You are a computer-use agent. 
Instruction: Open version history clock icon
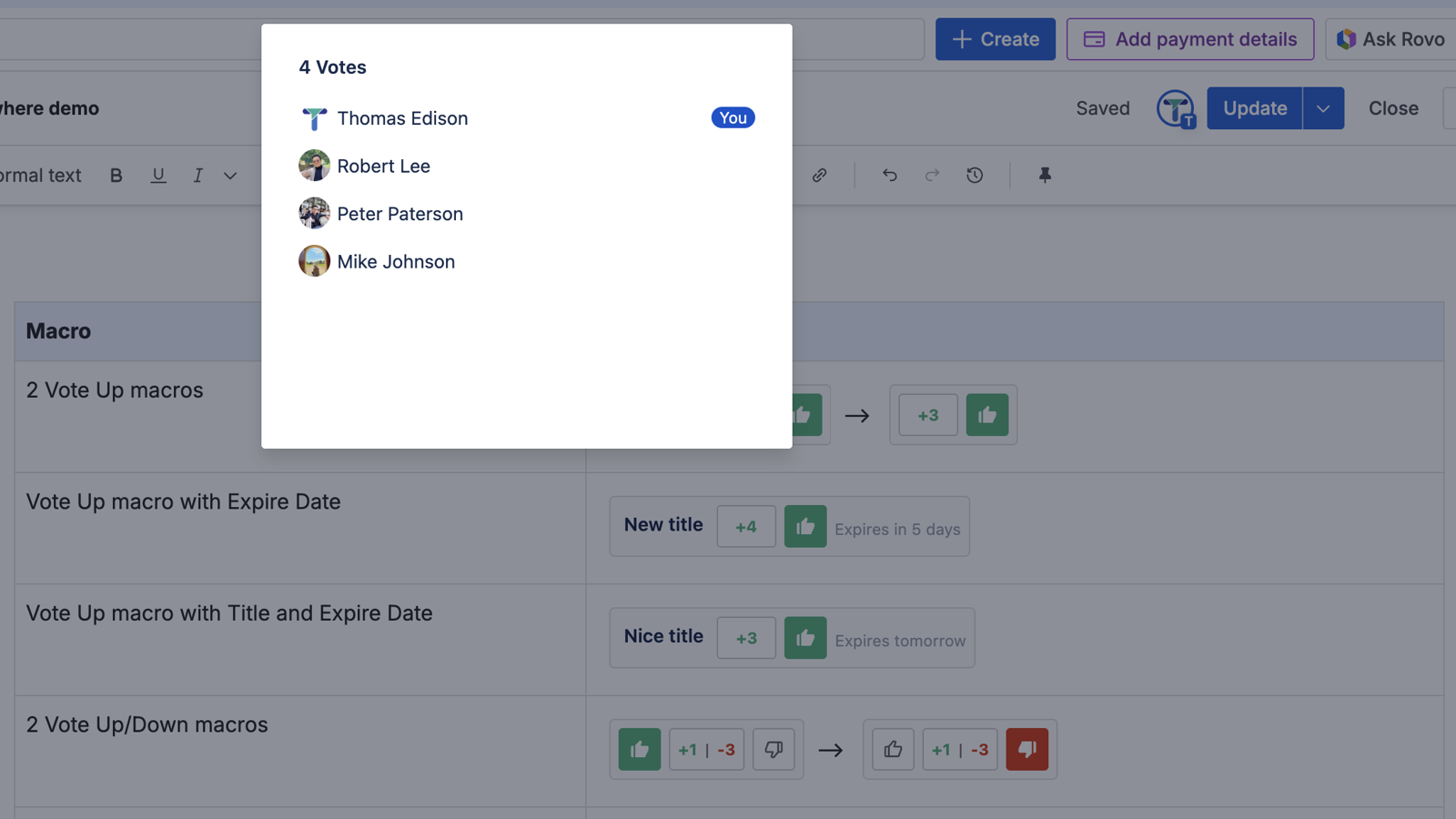point(975,176)
